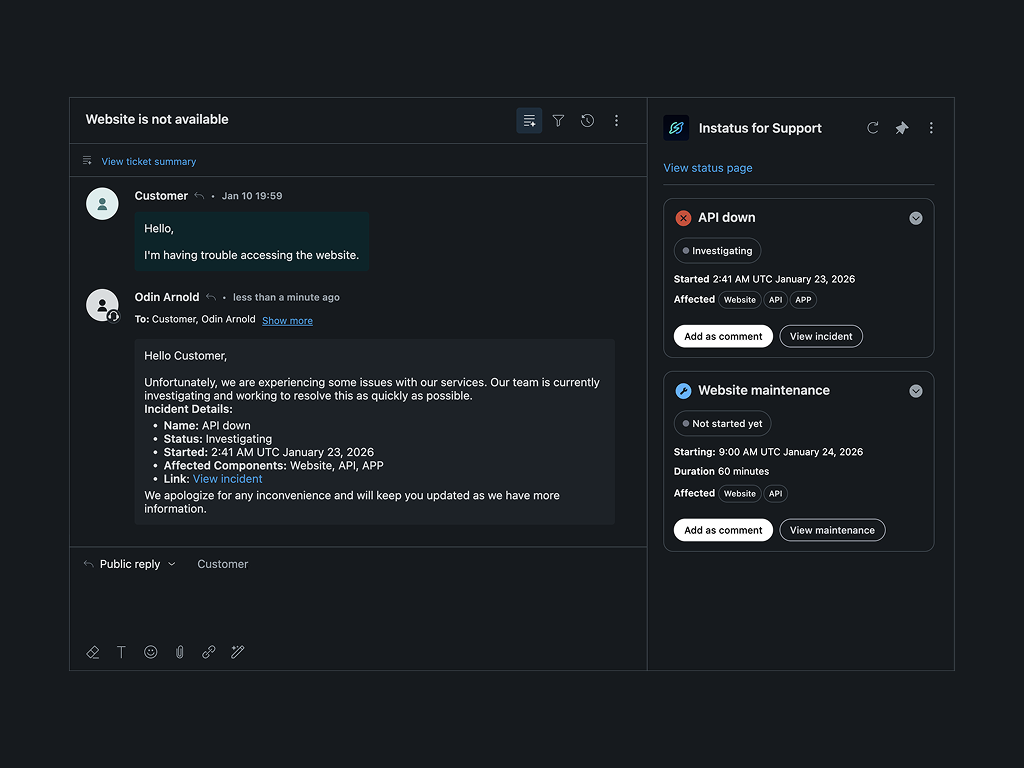Attach a file to the reply
This screenshot has height=768, width=1024.
point(179,652)
